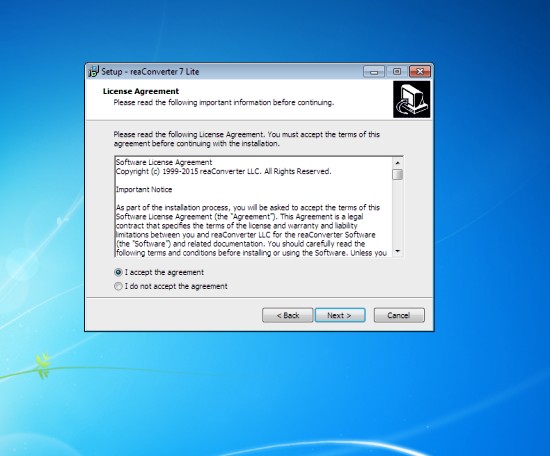Click the 'License Agreement' heading

(141, 91)
